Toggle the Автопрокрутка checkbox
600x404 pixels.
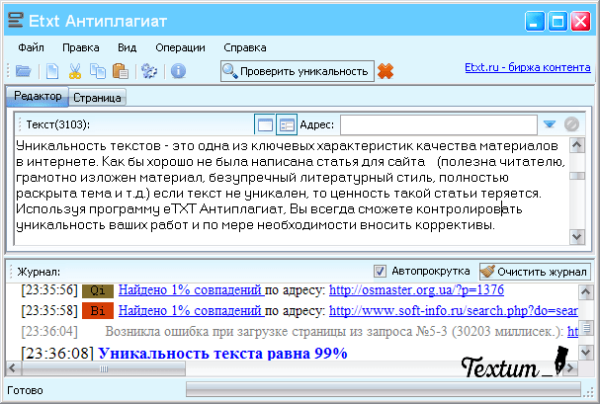(x=380, y=271)
